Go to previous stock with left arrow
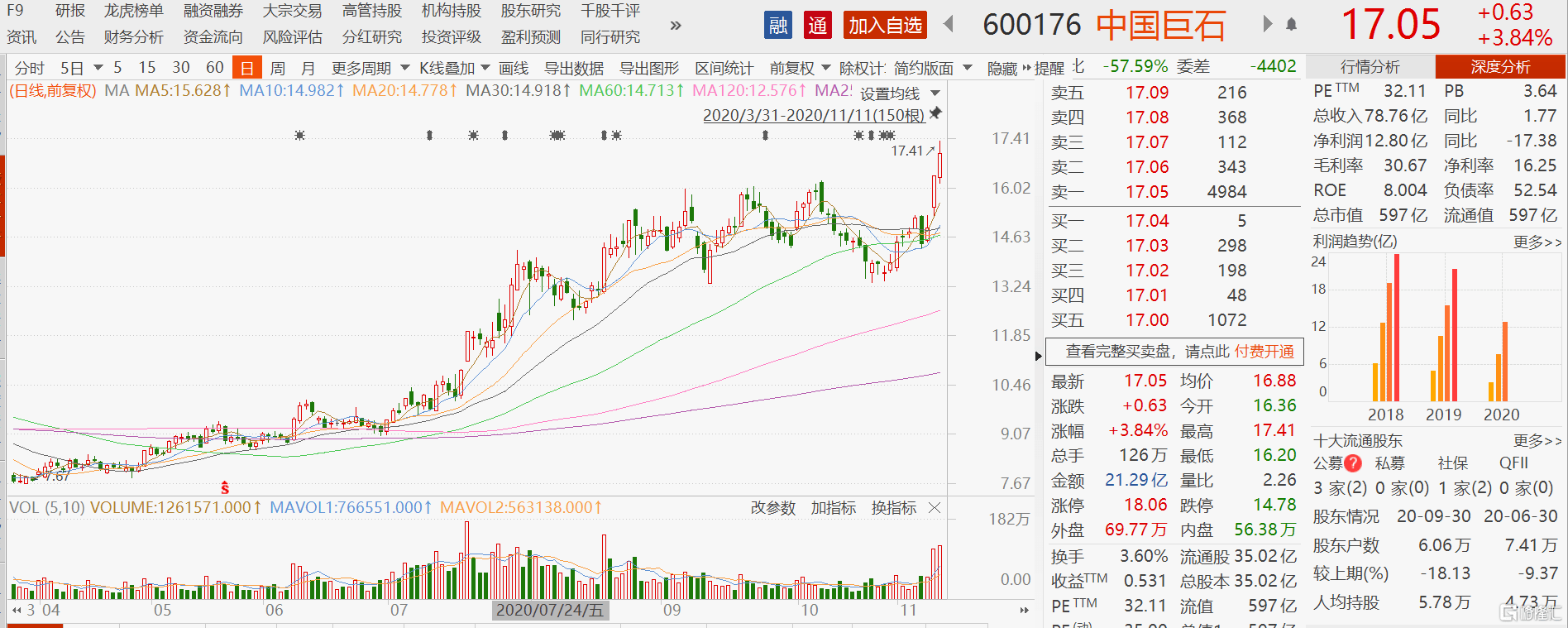 pyautogui.click(x=949, y=25)
